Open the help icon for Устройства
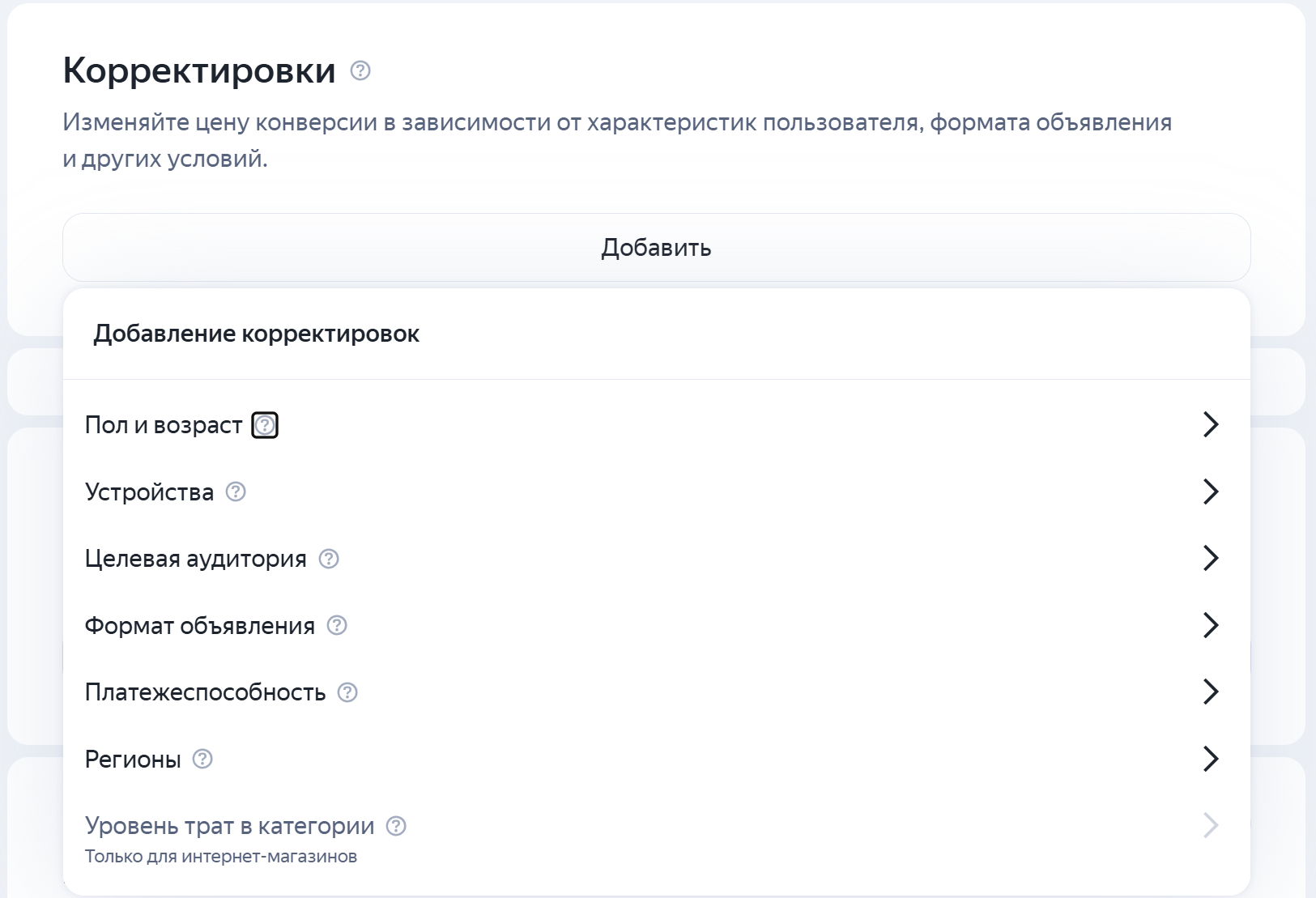The image size is (1316, 898). point(236,492)
